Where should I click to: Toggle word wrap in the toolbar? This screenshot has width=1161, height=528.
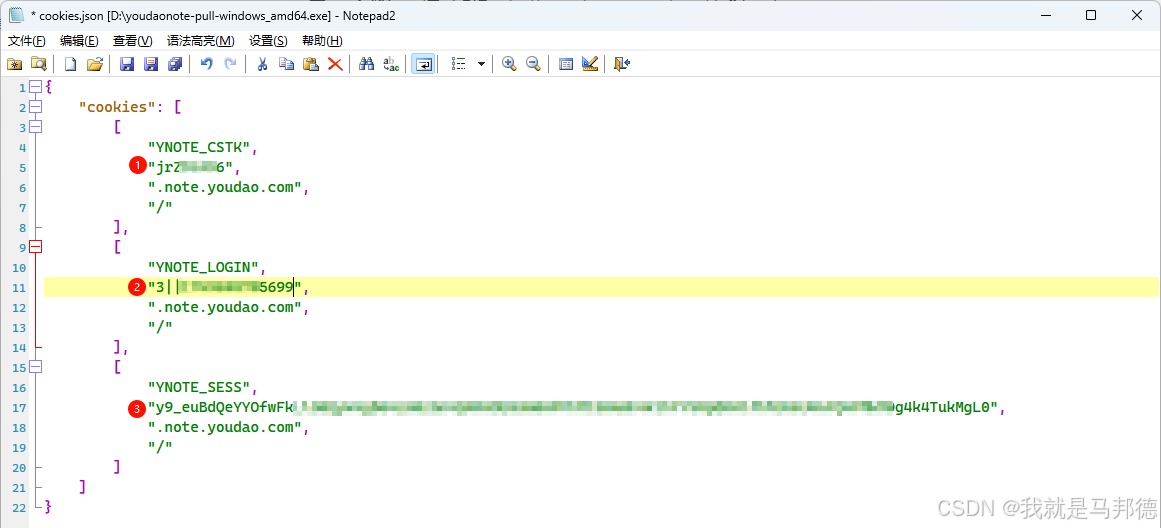(x=424, y=64)
